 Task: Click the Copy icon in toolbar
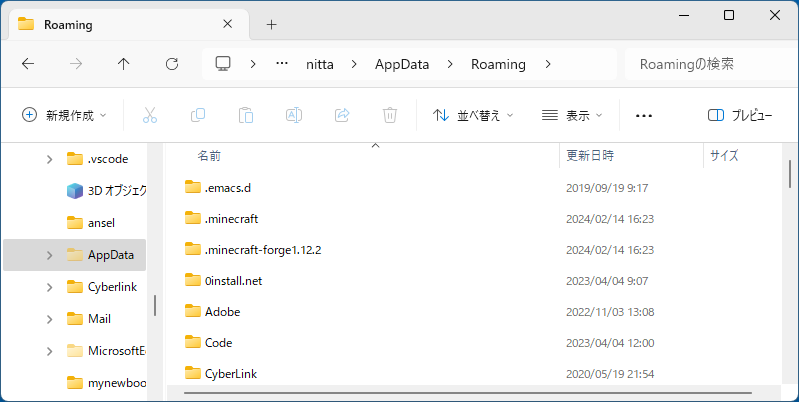(x=198, y=115)
